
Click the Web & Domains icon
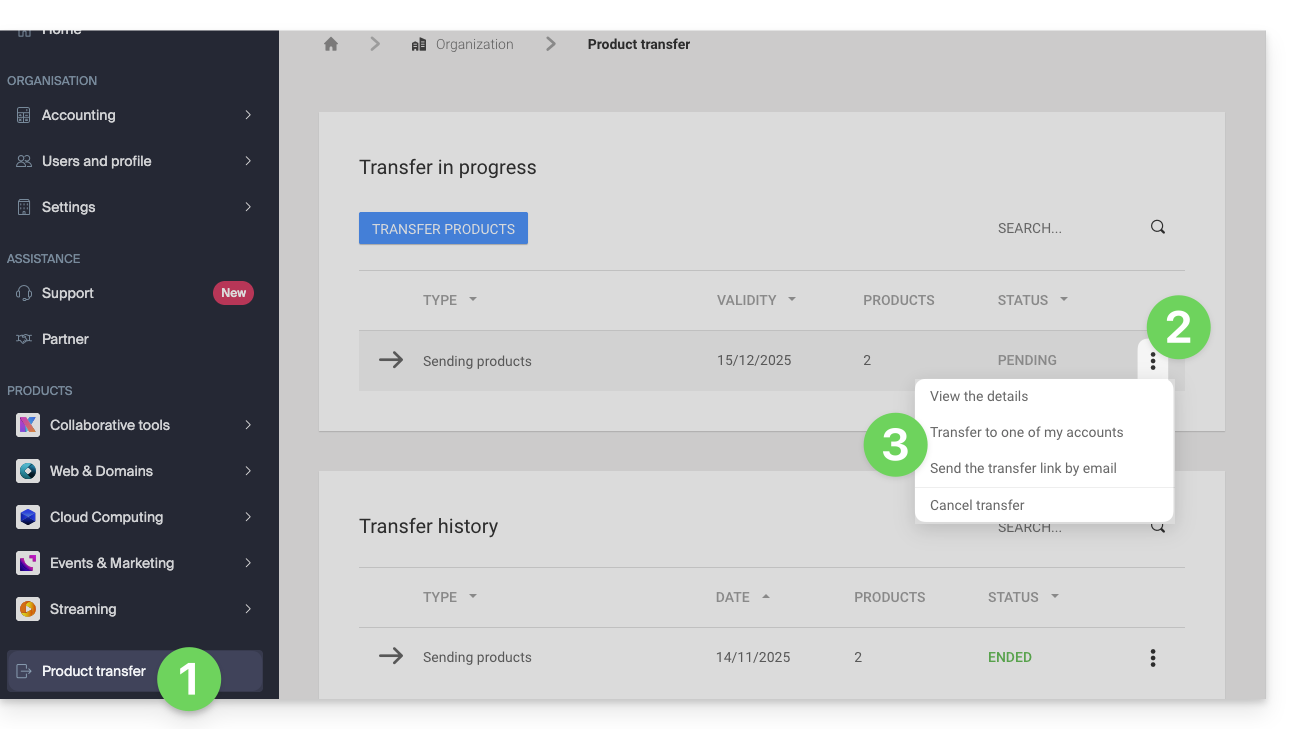[x=28, y=471]
